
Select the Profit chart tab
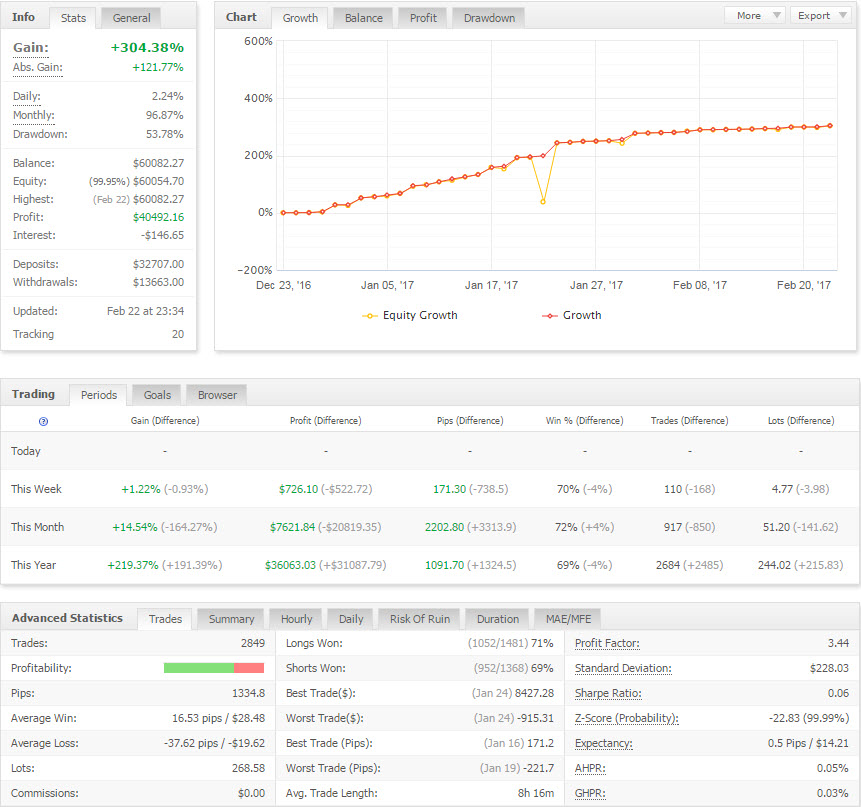click(423, 18)
